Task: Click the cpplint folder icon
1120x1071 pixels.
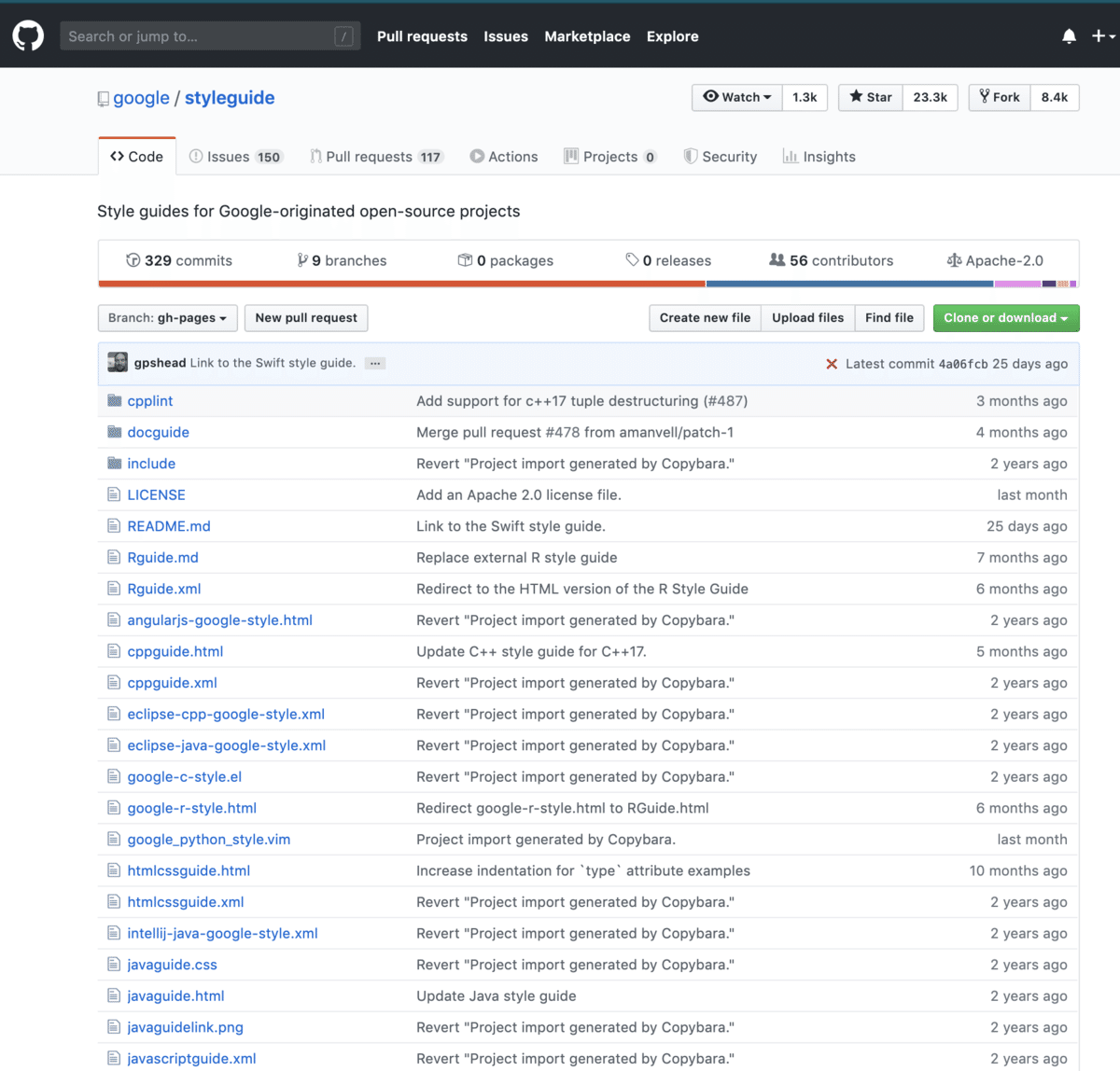Action: 115,400
